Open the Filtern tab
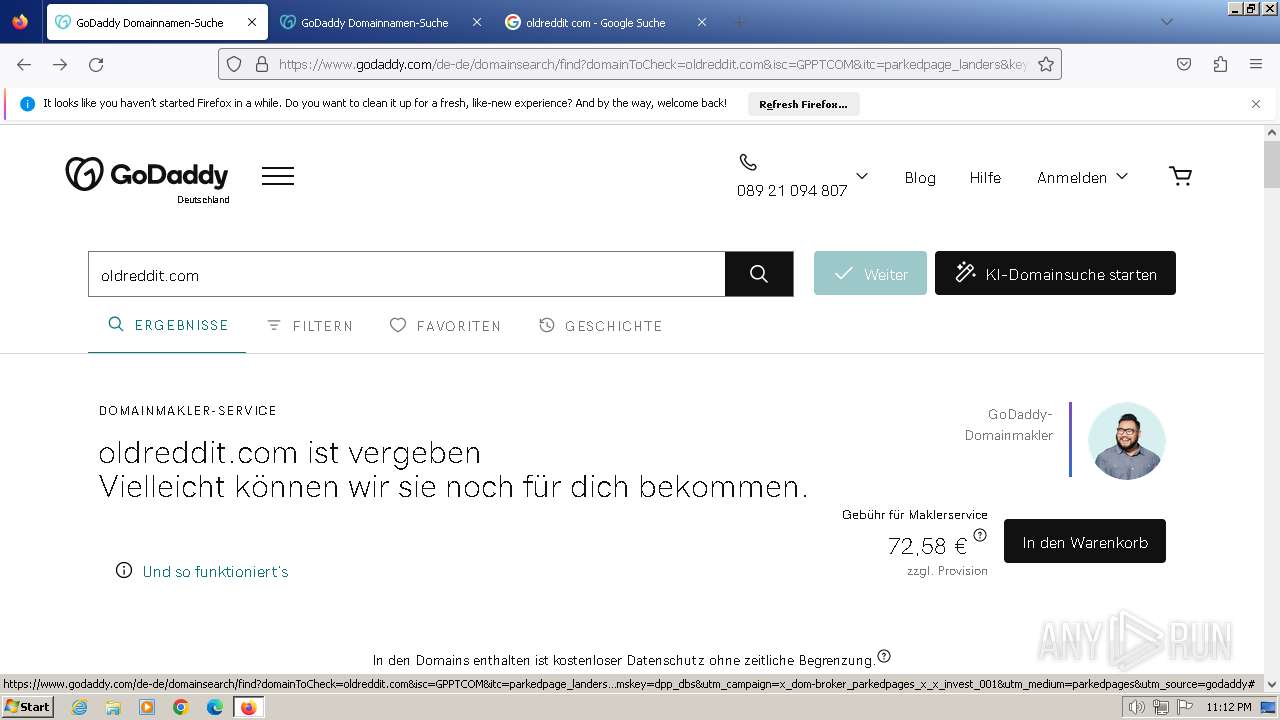This screenshot has height=720, width=1280. tap(309, 326)
